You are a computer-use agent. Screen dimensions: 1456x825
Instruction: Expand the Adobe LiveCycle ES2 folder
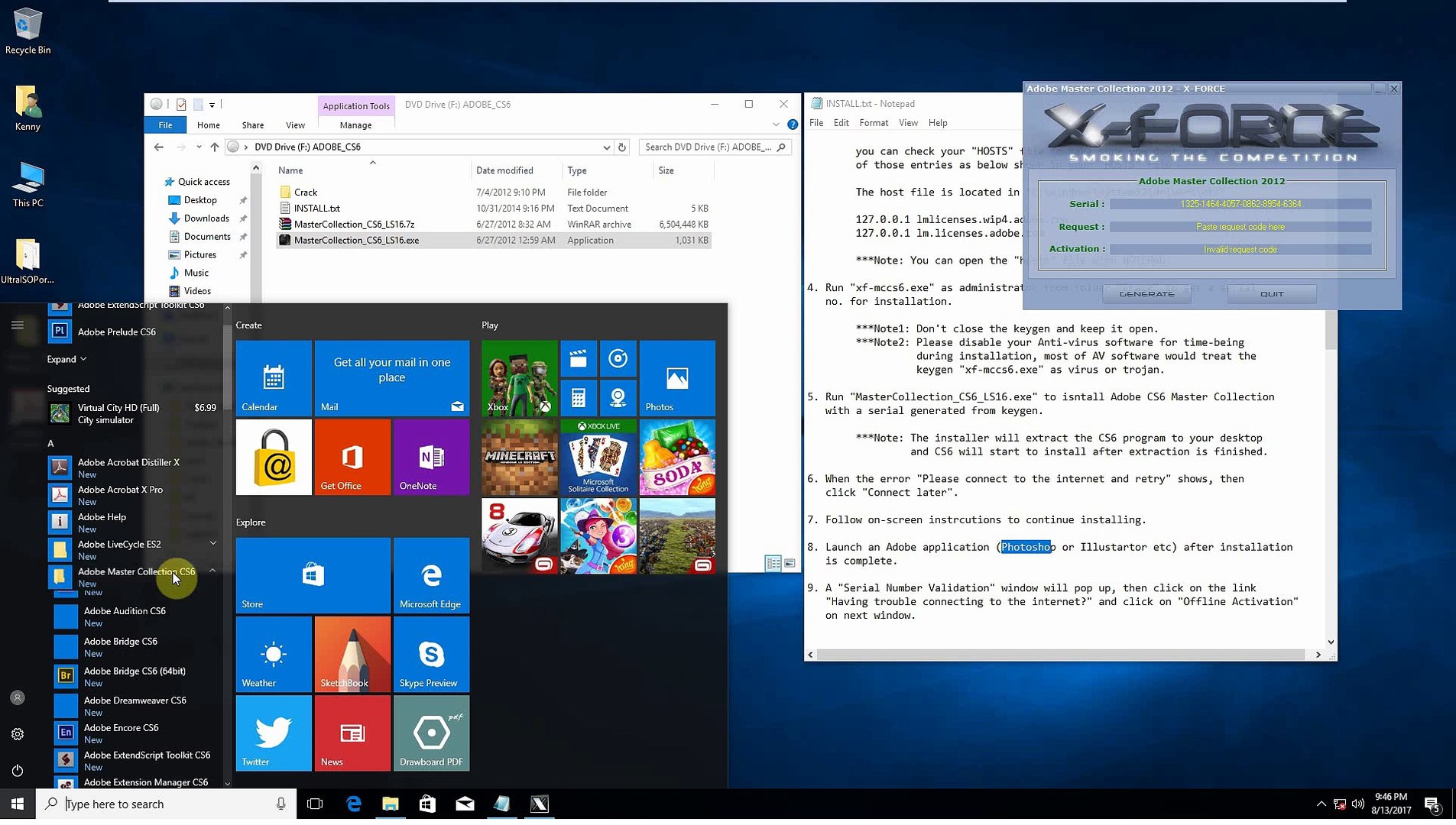point(212,543)
